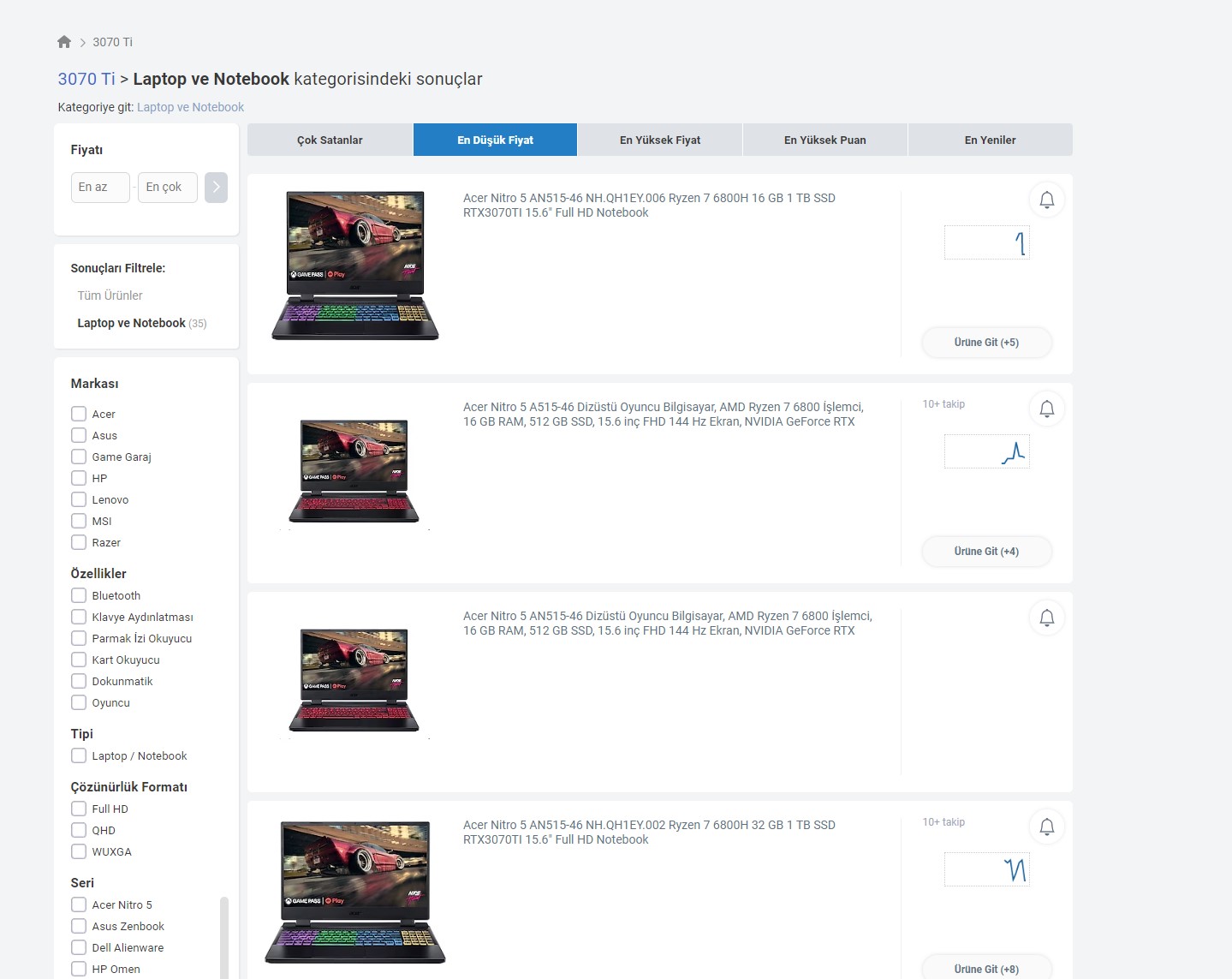Open the 3070 Ti heading link
The width and height of the screenshot is (1232, 979).
tap(86, 79)
